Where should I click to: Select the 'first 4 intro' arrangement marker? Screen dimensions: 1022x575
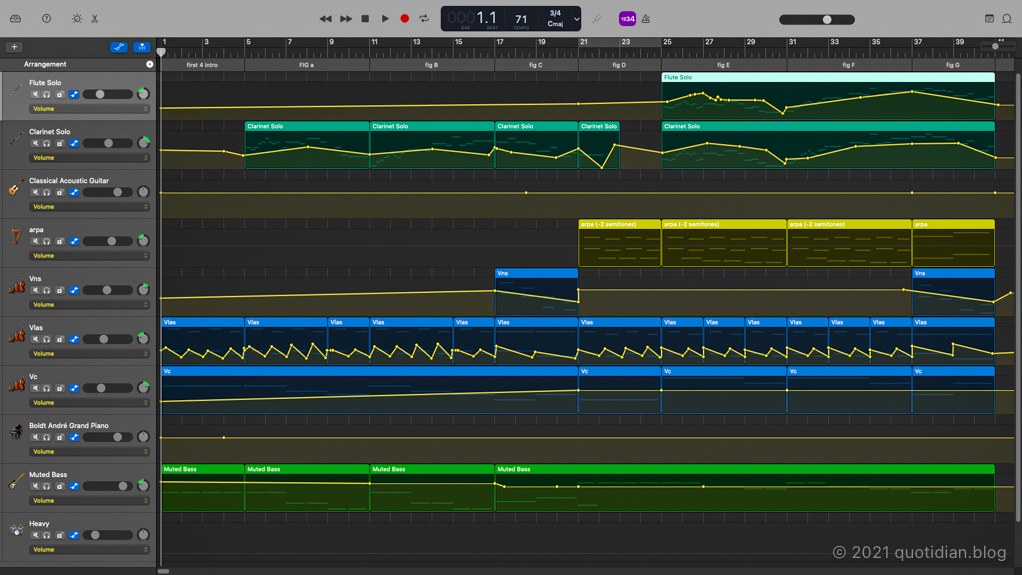pyautogui.click(x=202, y=65)
